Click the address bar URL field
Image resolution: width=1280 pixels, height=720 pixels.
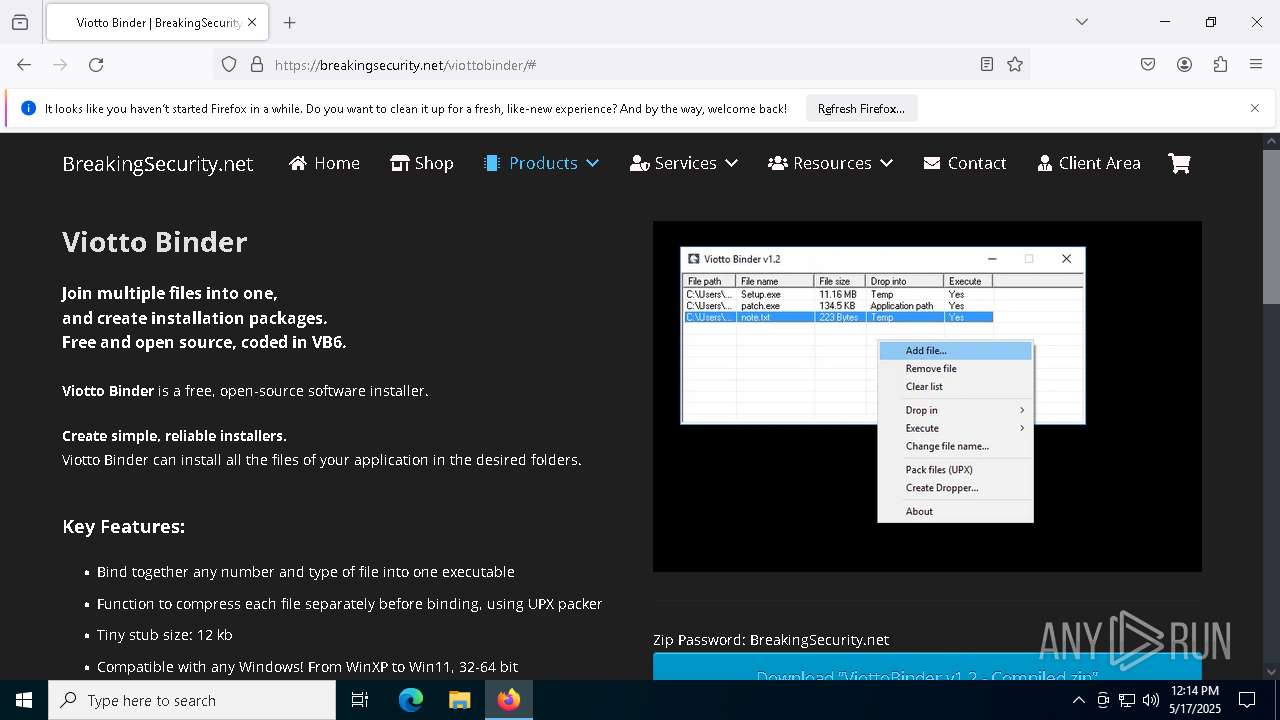coord(620,64)
